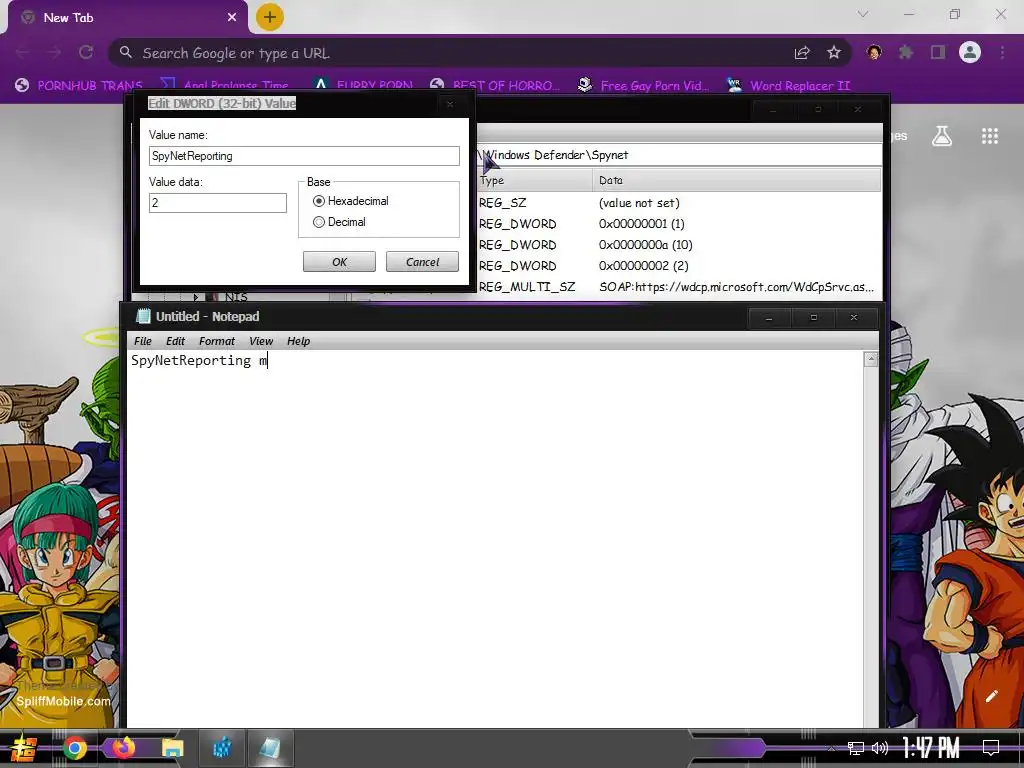This screenshot has height=768, width=1024.
Task: Open the Chrome tab search chevron
Action: point(863,14)
